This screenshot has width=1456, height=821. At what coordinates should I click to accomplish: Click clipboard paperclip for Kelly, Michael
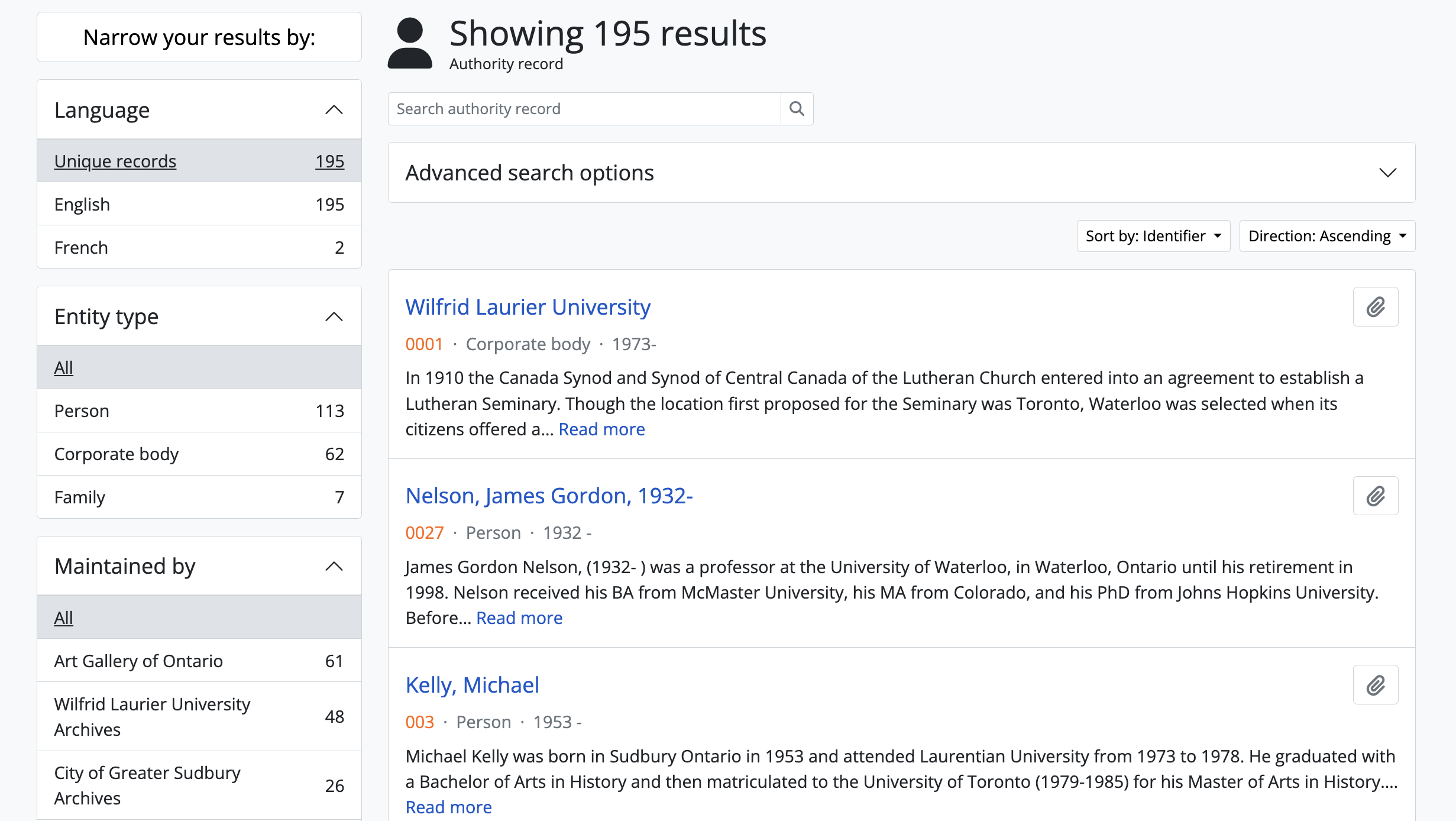[1375, 685]
